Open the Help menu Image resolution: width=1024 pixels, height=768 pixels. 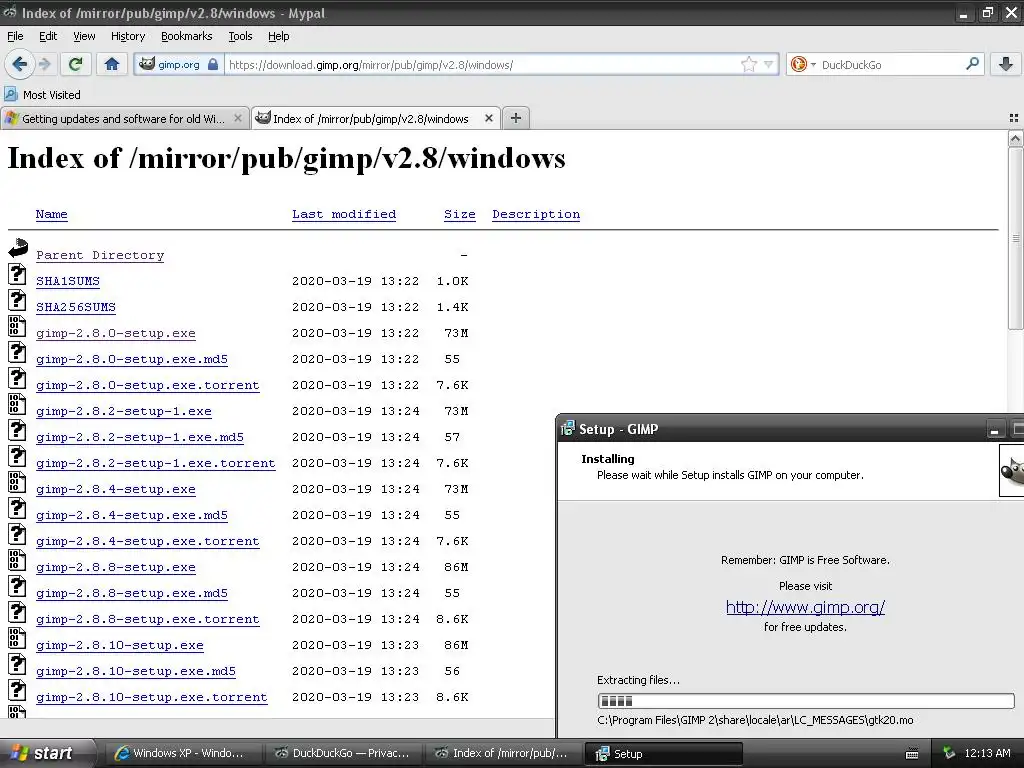(x=278, y=36)
